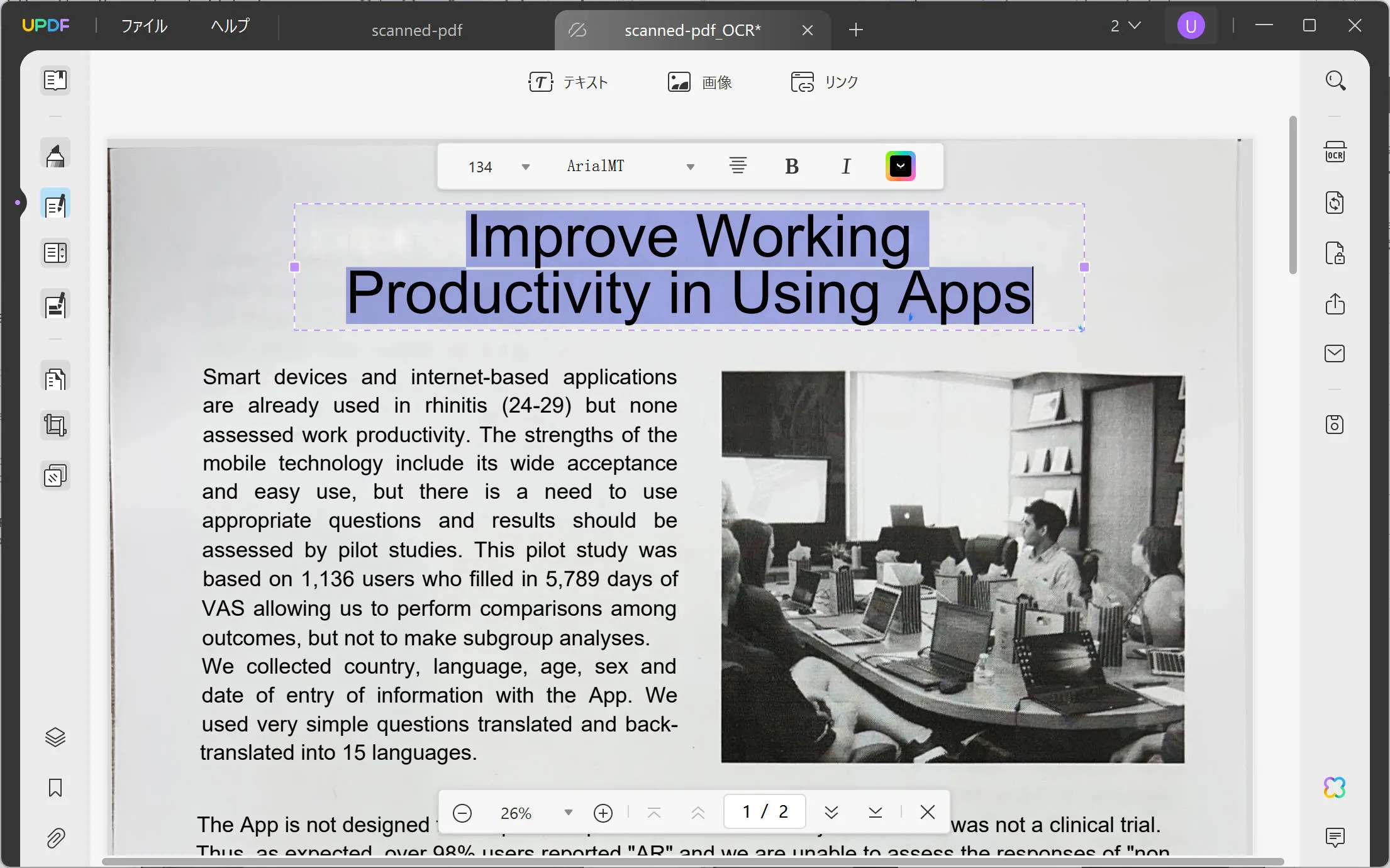The width and height of the screenshot is (1390, 868).
Task: Switch to the scanned-pdf_OCR tab
Action: point(692,30)
